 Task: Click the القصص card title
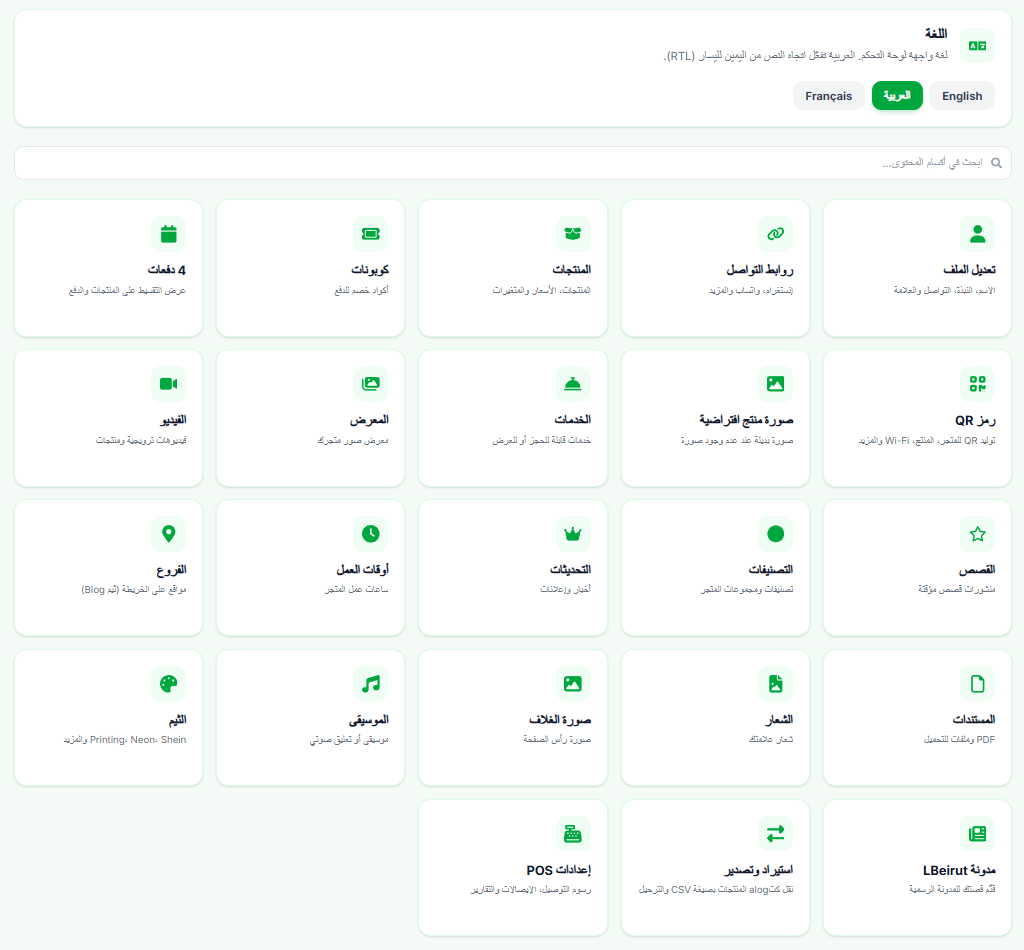[x=977, y=570]
